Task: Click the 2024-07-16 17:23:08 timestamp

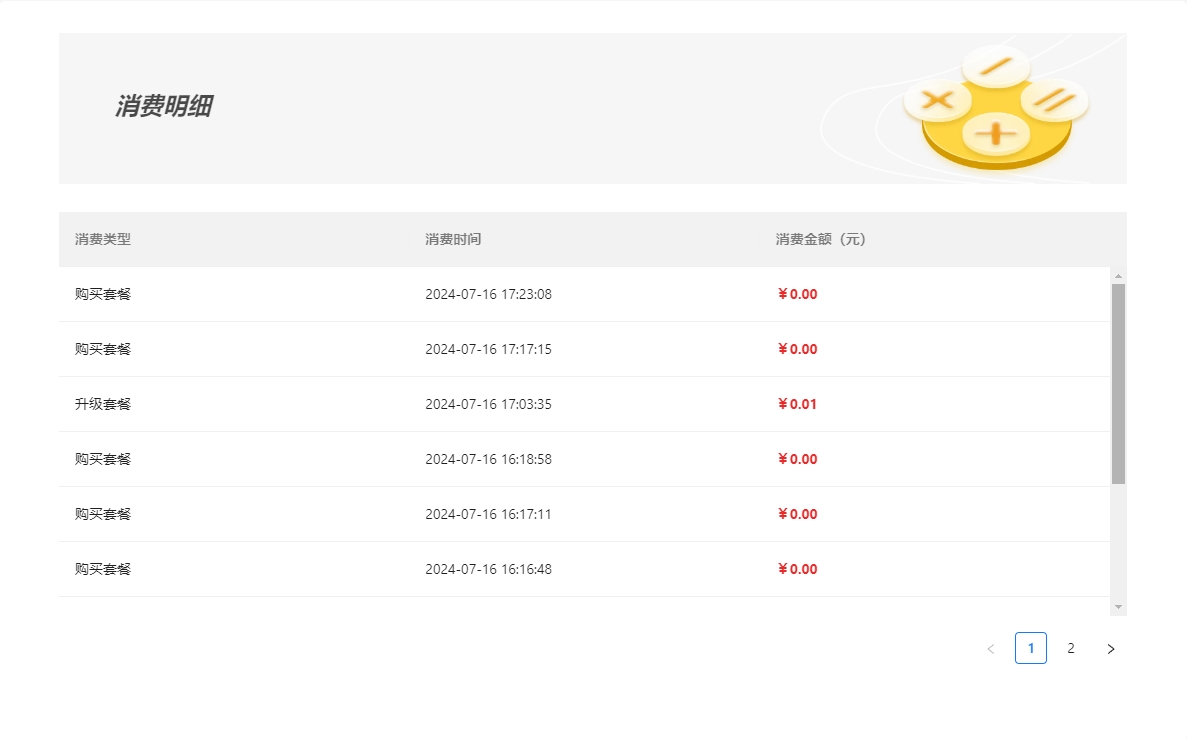Action: point(488,294)
